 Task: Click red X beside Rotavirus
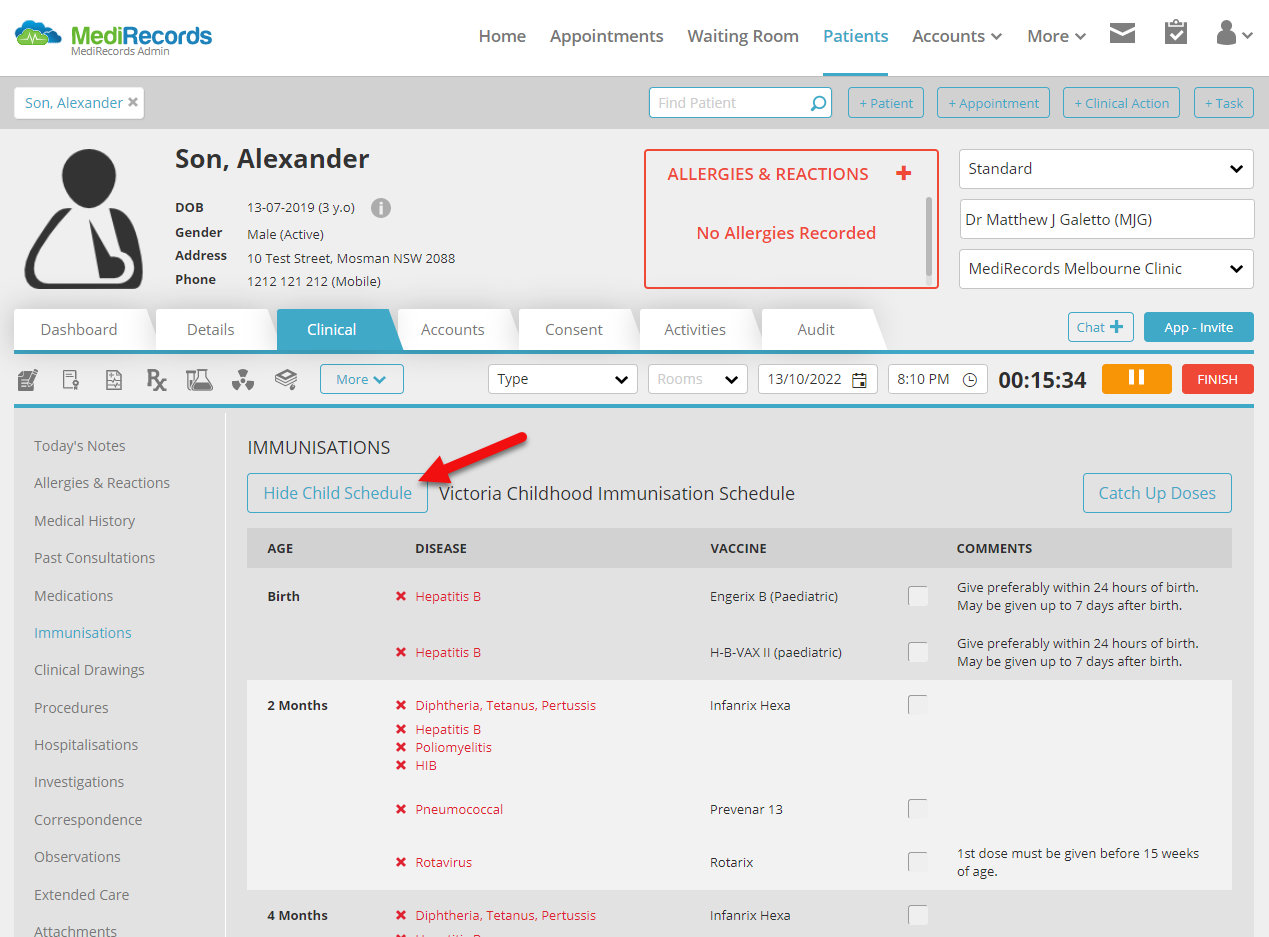pyautogui.click(x=401, y=862)
